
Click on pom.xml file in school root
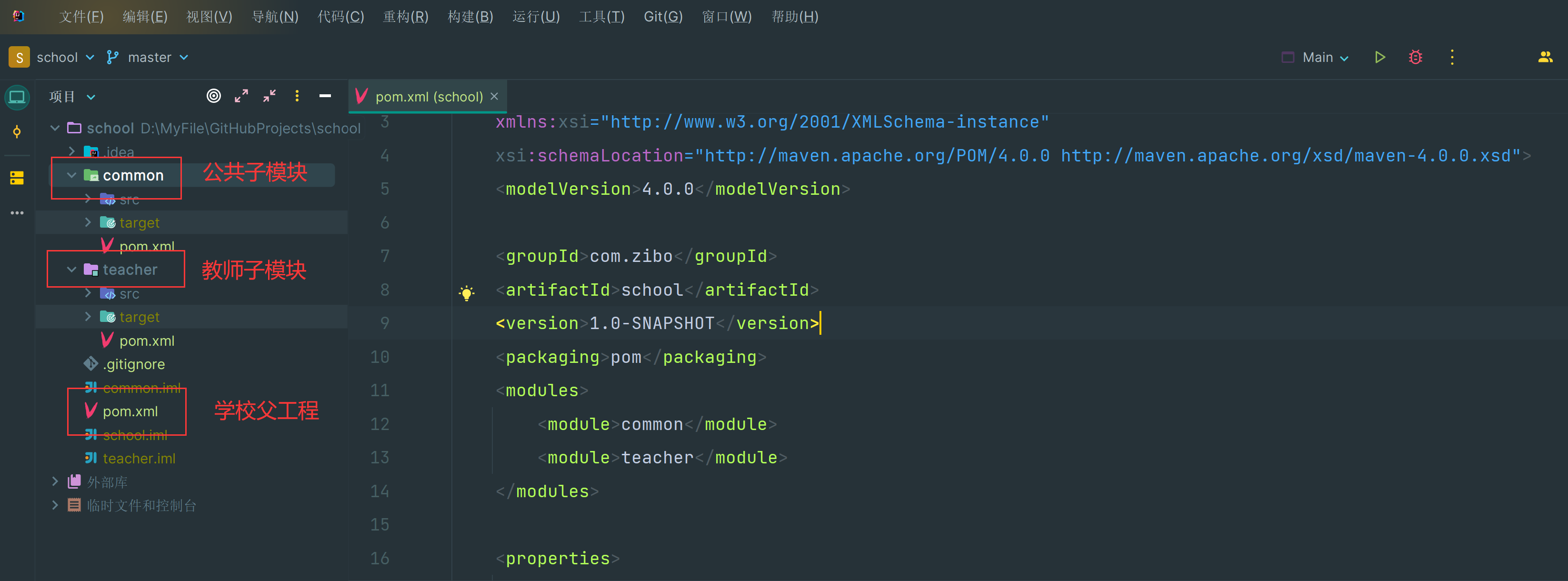(x=128, y=411)
